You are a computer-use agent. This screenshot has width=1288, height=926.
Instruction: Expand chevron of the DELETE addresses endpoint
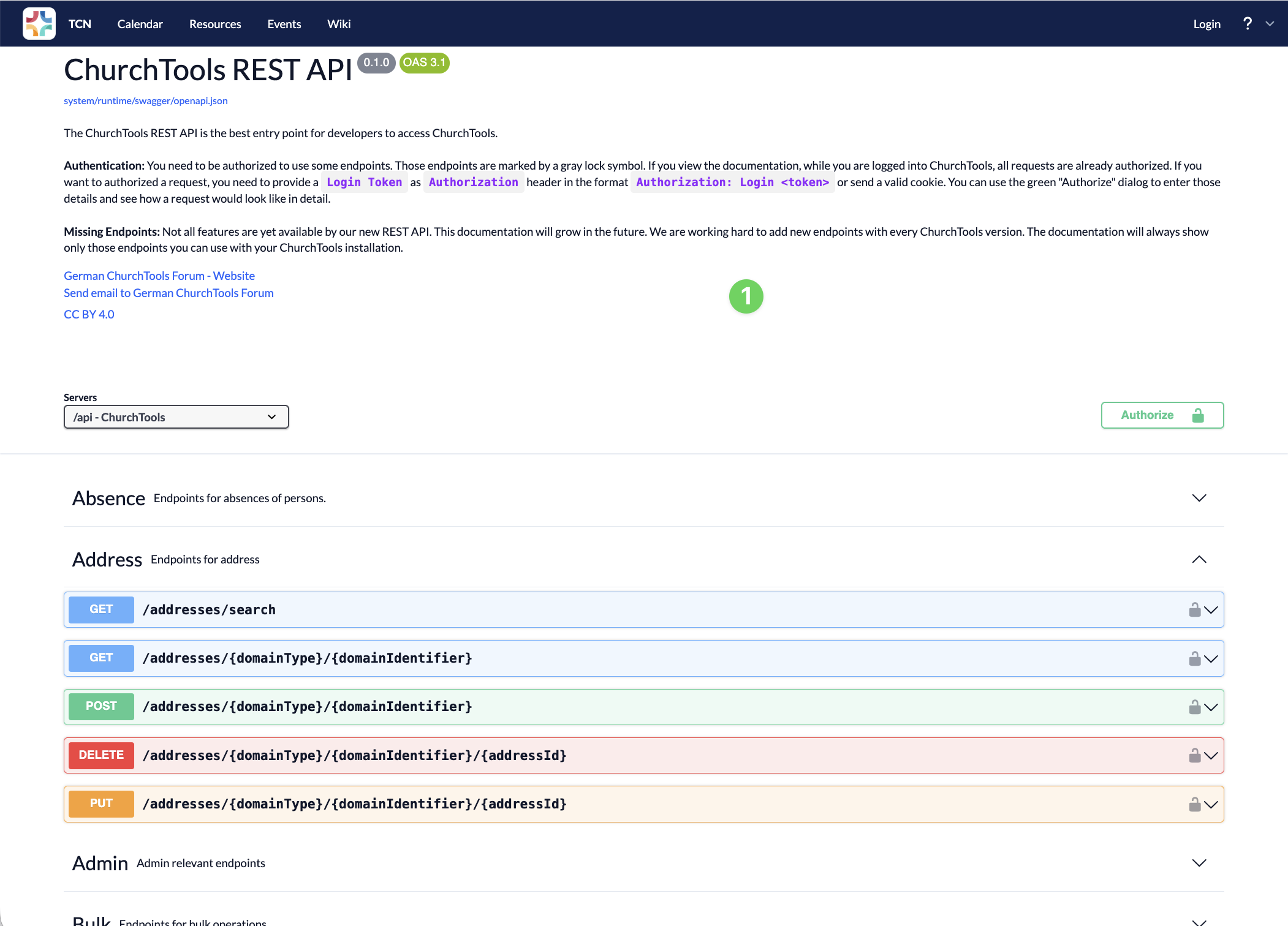[x=1211, y=756]
